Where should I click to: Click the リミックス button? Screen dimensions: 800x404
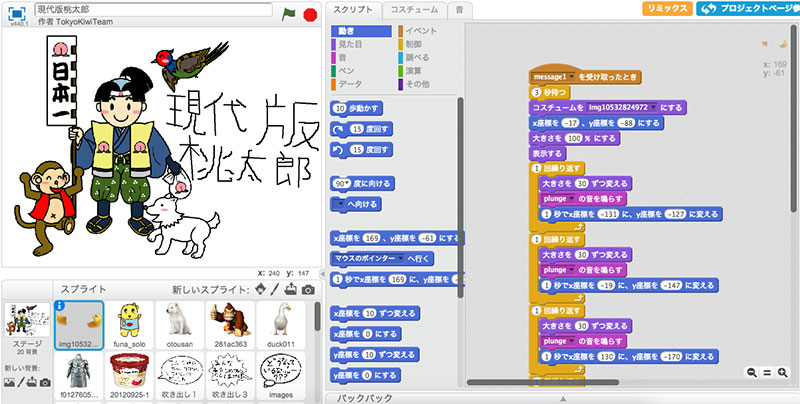click(667, 9)
